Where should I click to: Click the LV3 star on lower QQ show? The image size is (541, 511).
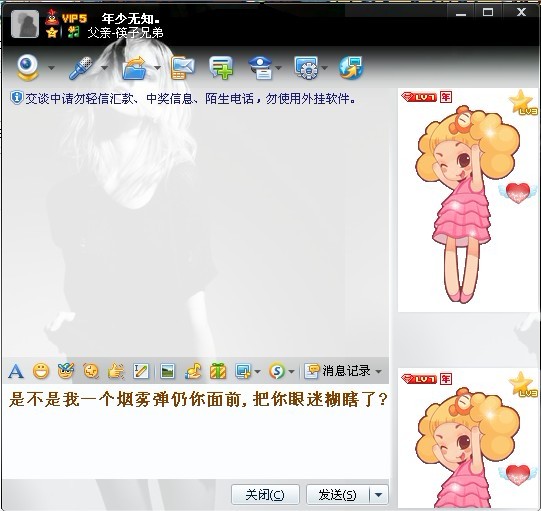click(523, 384)
